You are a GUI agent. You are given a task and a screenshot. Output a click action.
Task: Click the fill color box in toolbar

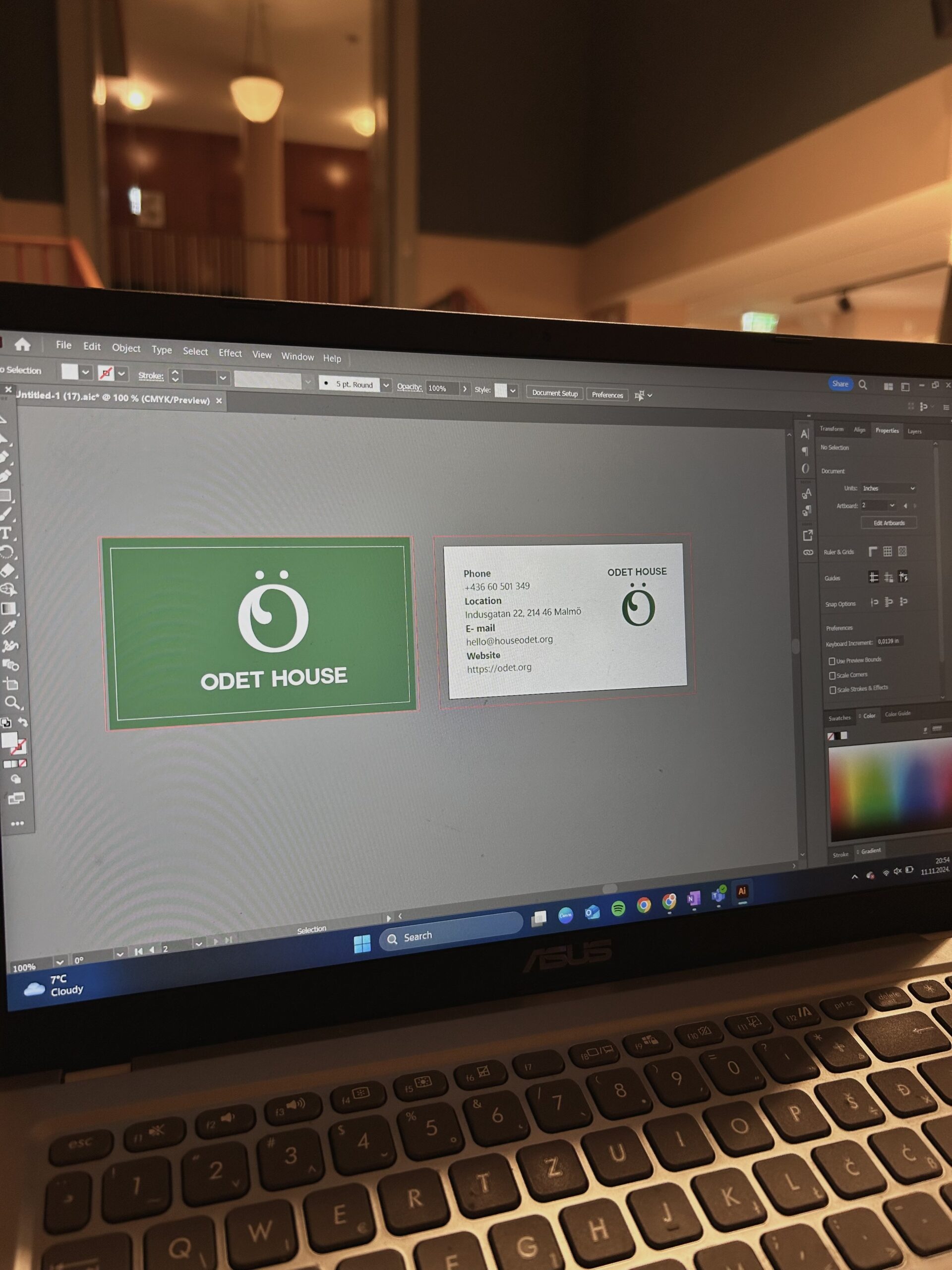(x=9, y=741)
